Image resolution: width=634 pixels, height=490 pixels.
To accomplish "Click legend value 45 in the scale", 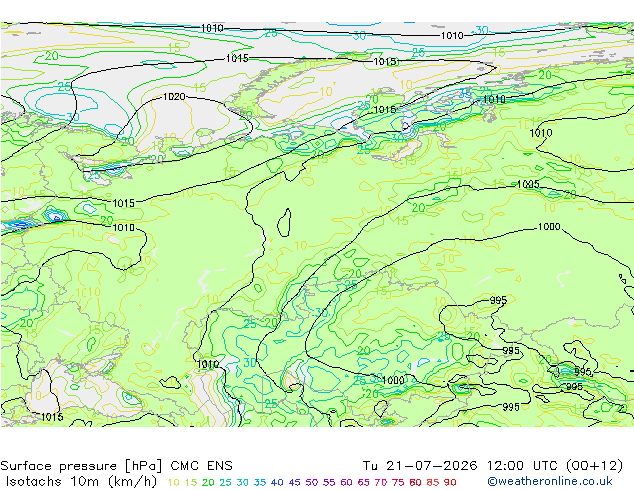I will tap(294, 482).
